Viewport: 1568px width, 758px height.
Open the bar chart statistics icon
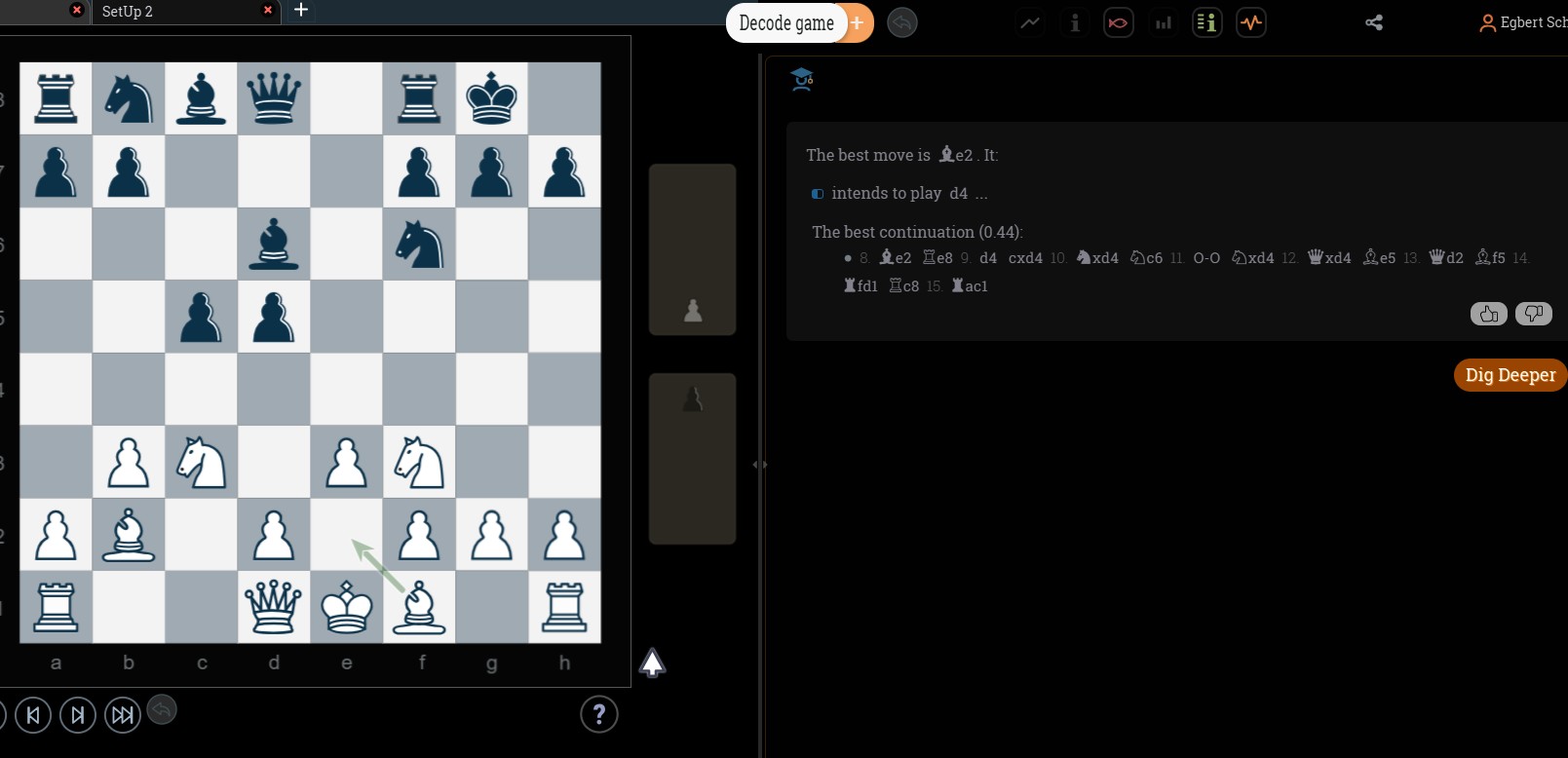(1164, 22)
